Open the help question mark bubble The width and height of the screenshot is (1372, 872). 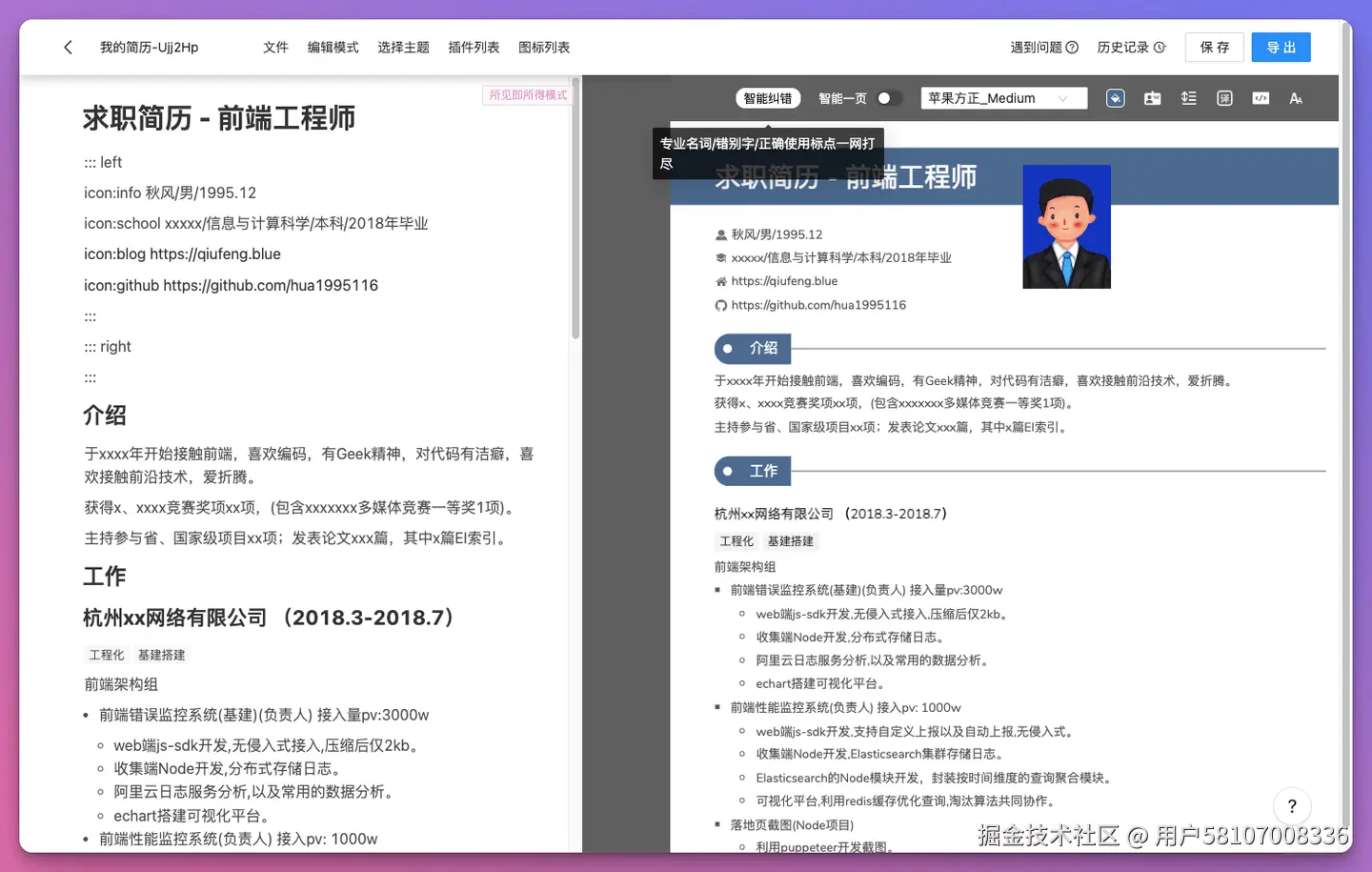(1291, 805)
